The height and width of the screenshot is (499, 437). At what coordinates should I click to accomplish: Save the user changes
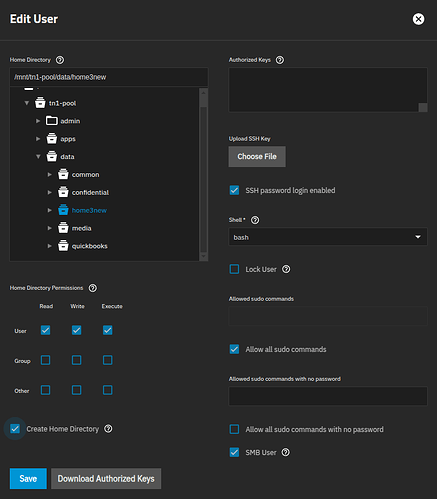(28, 479)
